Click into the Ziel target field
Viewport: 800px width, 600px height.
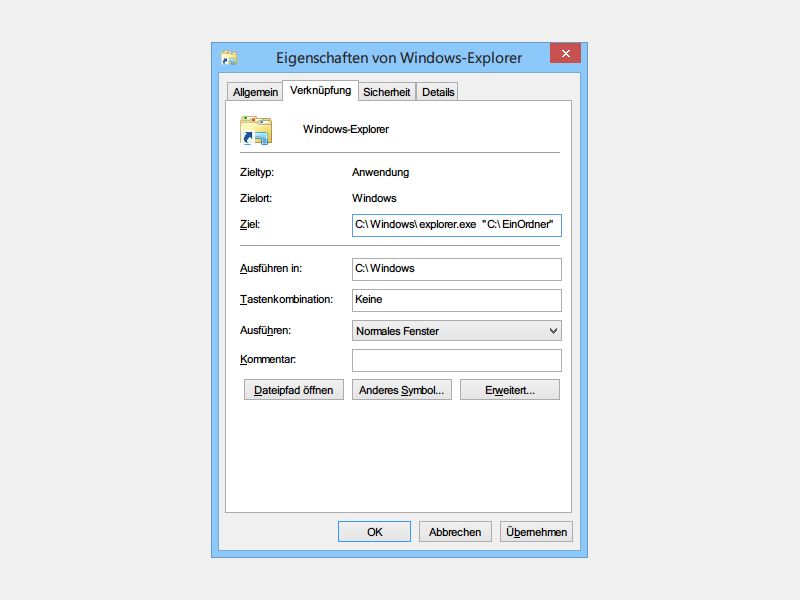[457, 225]
